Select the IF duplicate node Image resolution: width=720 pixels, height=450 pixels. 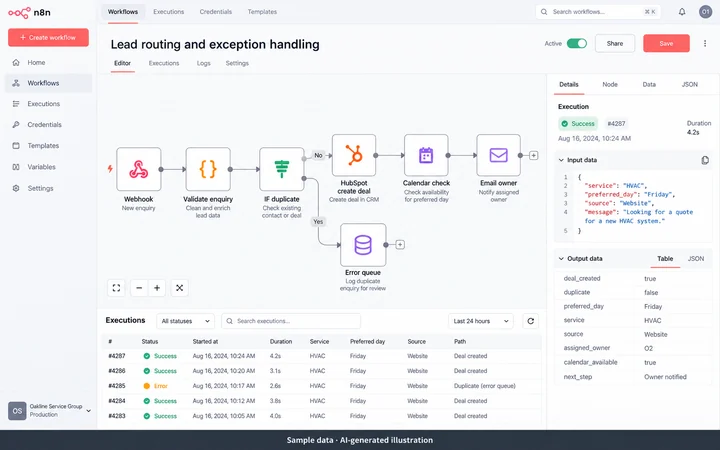point(281,169)
